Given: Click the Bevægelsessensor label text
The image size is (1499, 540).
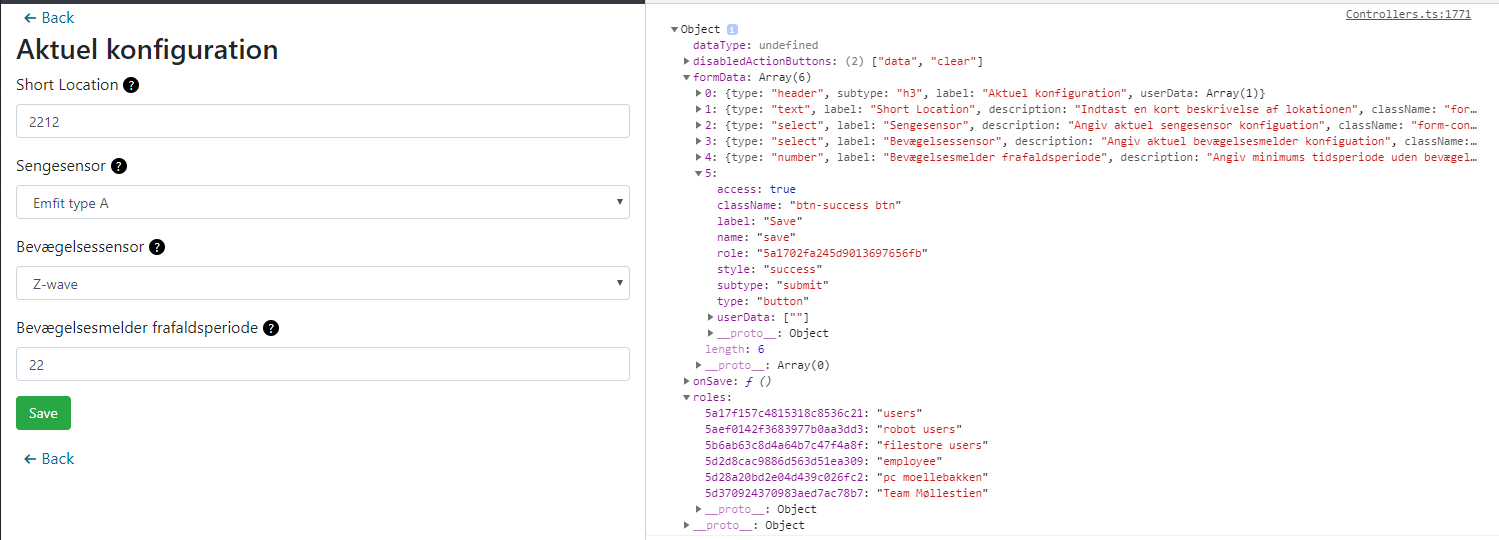Looking at the screenshot, I should pos(80,247).
